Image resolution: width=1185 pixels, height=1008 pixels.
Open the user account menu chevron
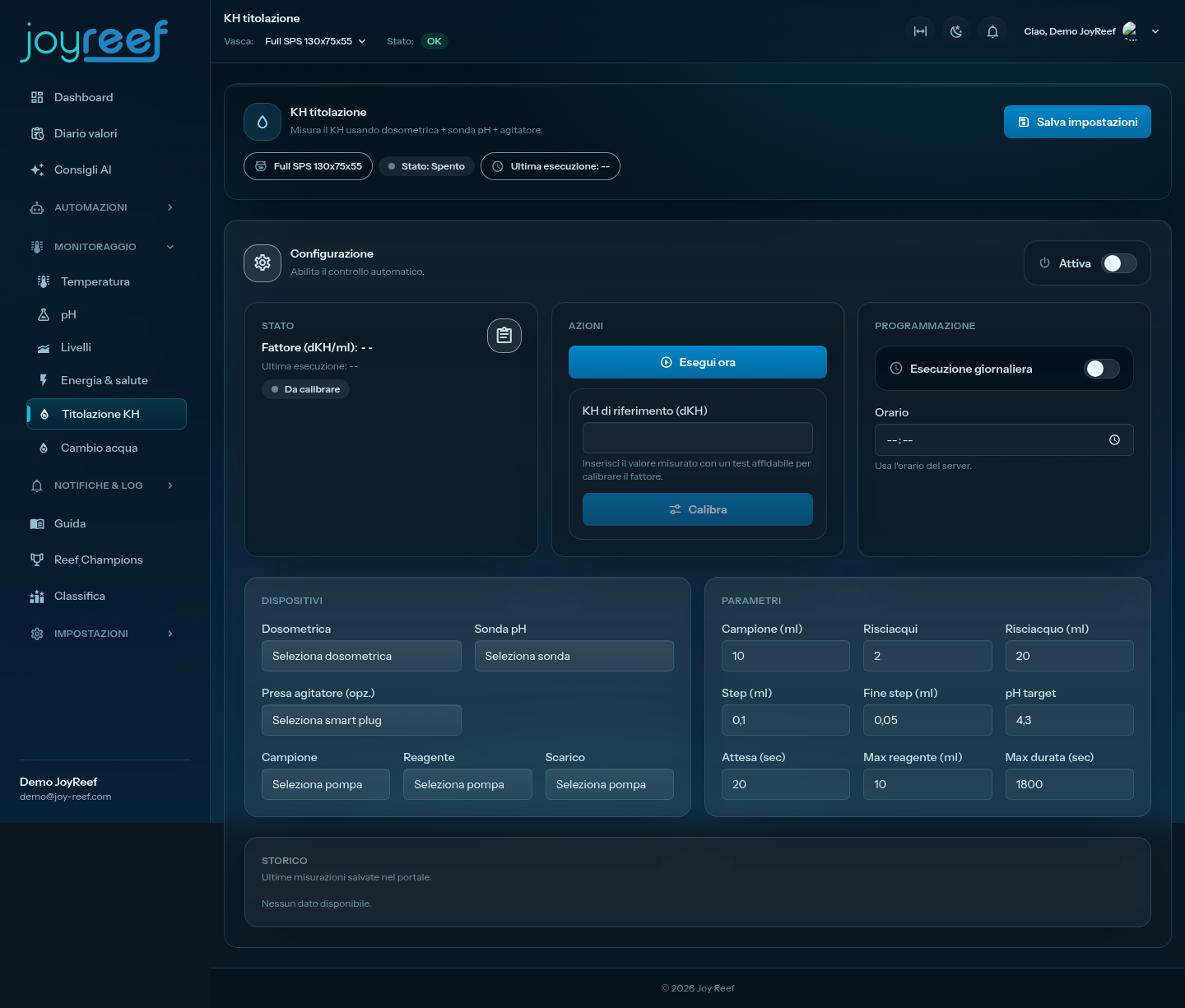[1155, 31]
